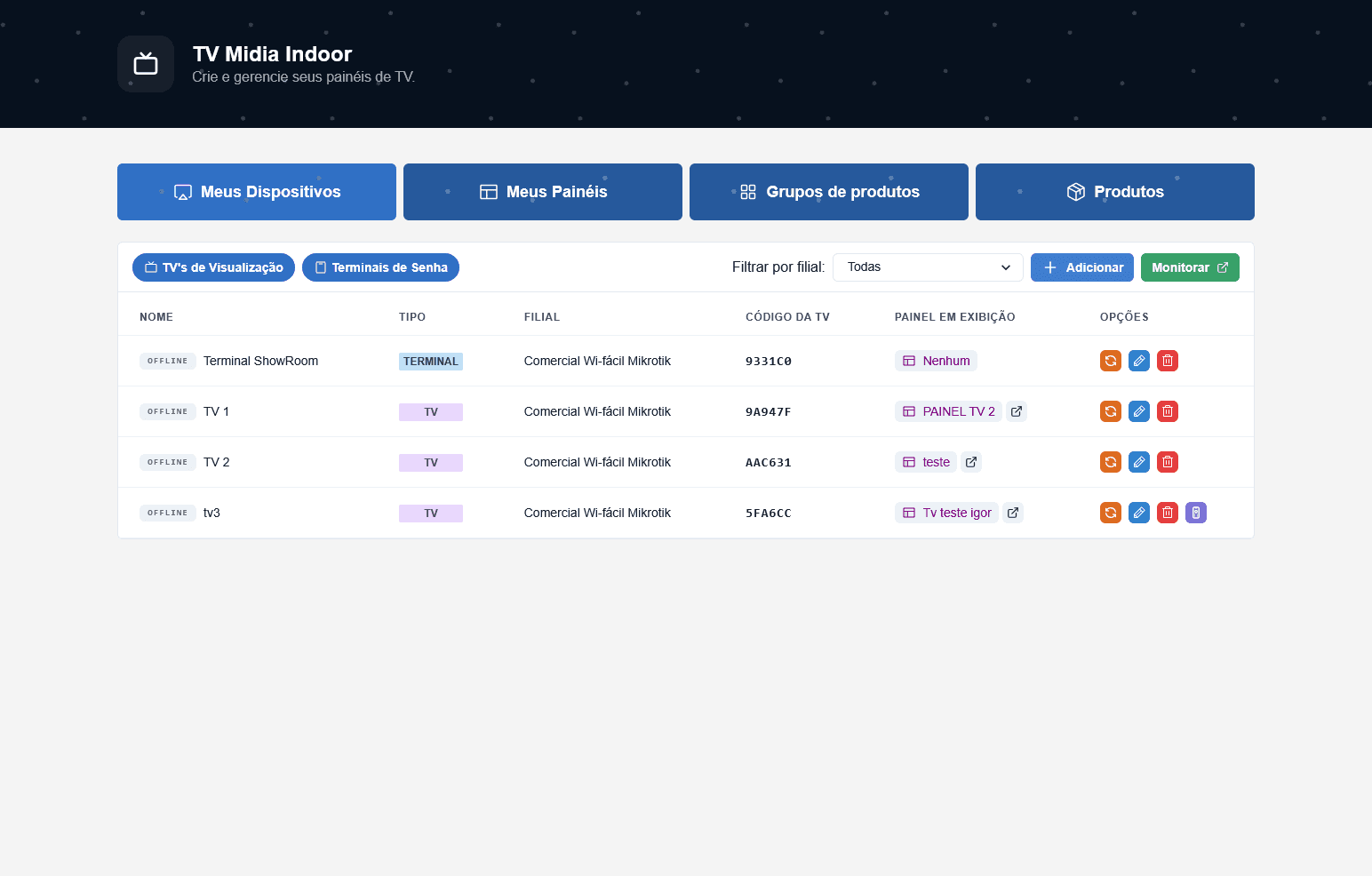This screenshot has width=1372, height=876.
Task: Delete the Terminal ShowRoom device
Action: pos(1168,361)
